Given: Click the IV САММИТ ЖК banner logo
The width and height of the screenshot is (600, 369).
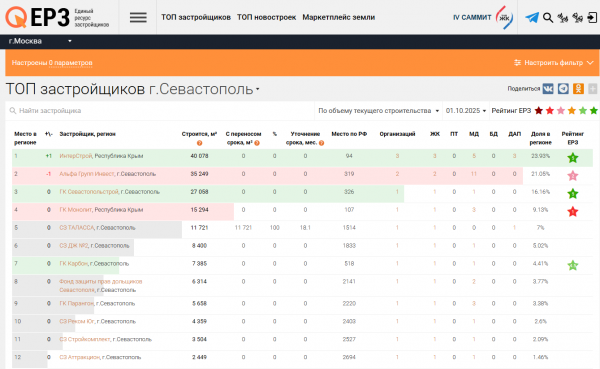Looking at the screenshot, I should 483,18.
